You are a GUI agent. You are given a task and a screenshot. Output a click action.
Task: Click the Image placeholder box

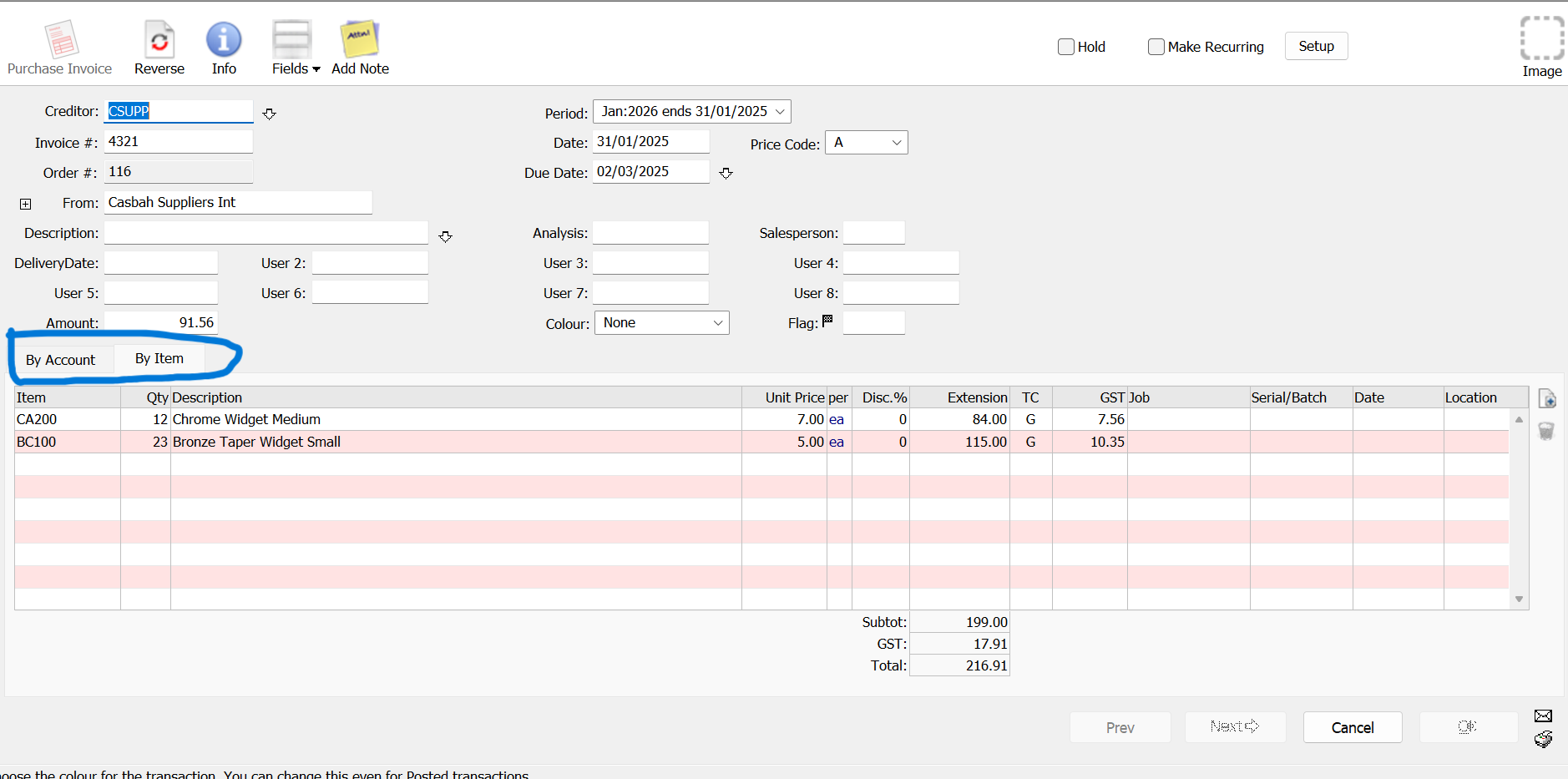[x=1541, y=38]
